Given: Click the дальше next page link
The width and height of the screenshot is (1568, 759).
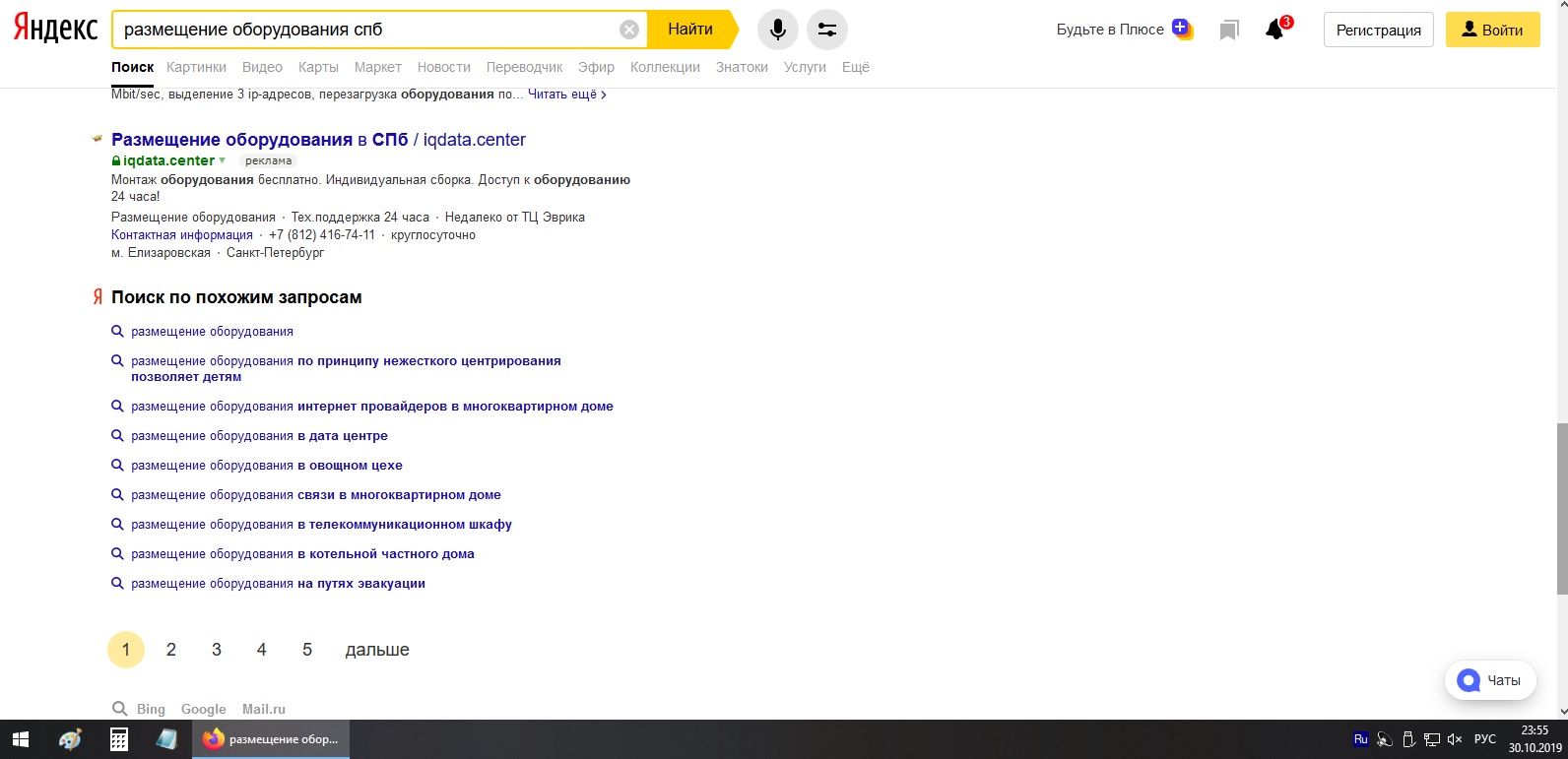Looking at the screenshot, I should click(377, 650).
